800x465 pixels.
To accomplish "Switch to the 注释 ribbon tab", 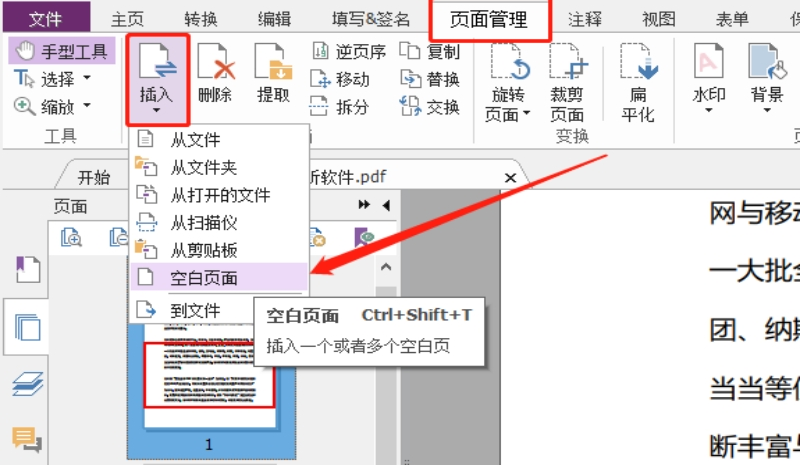I will tap(585, 19).
